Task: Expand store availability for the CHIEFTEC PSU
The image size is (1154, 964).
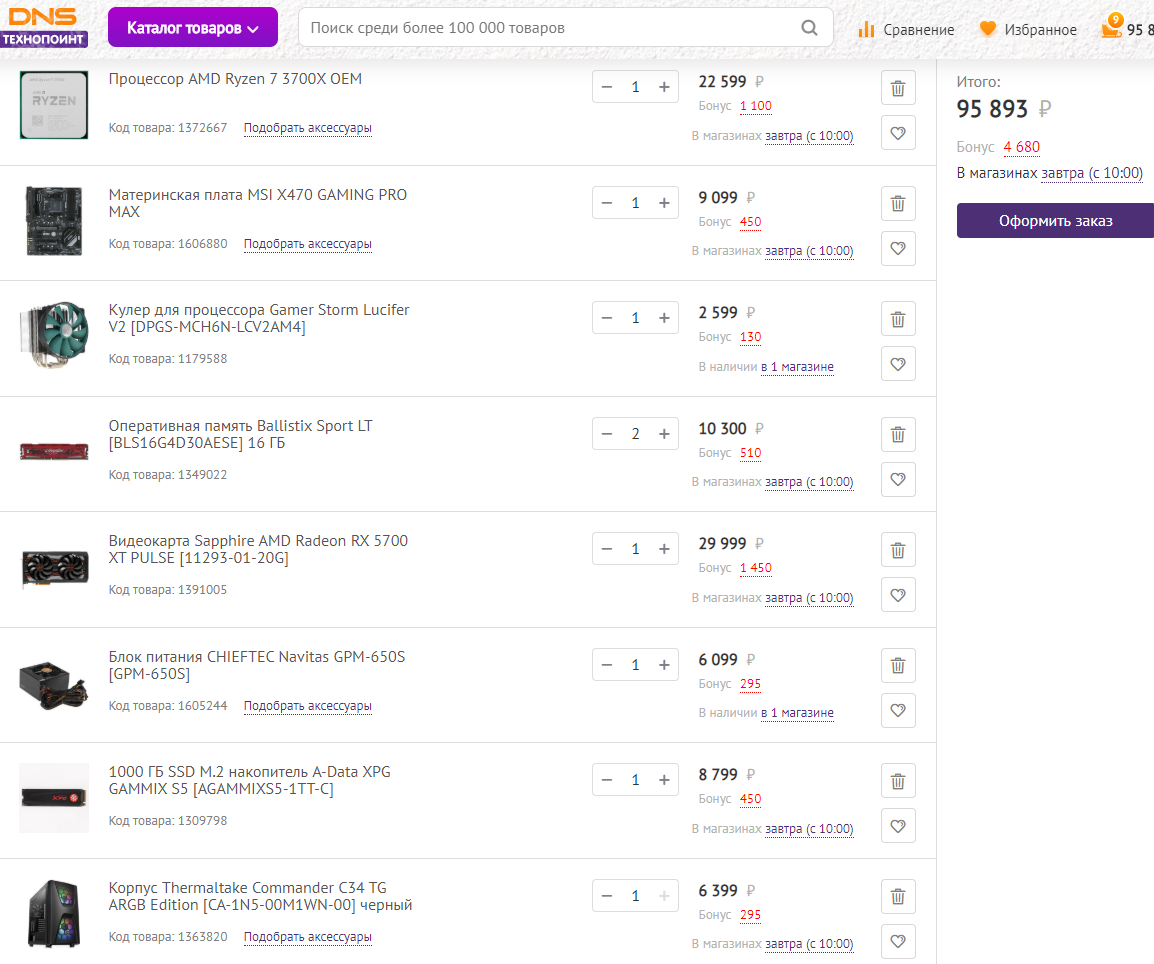Action: [797, 713]
